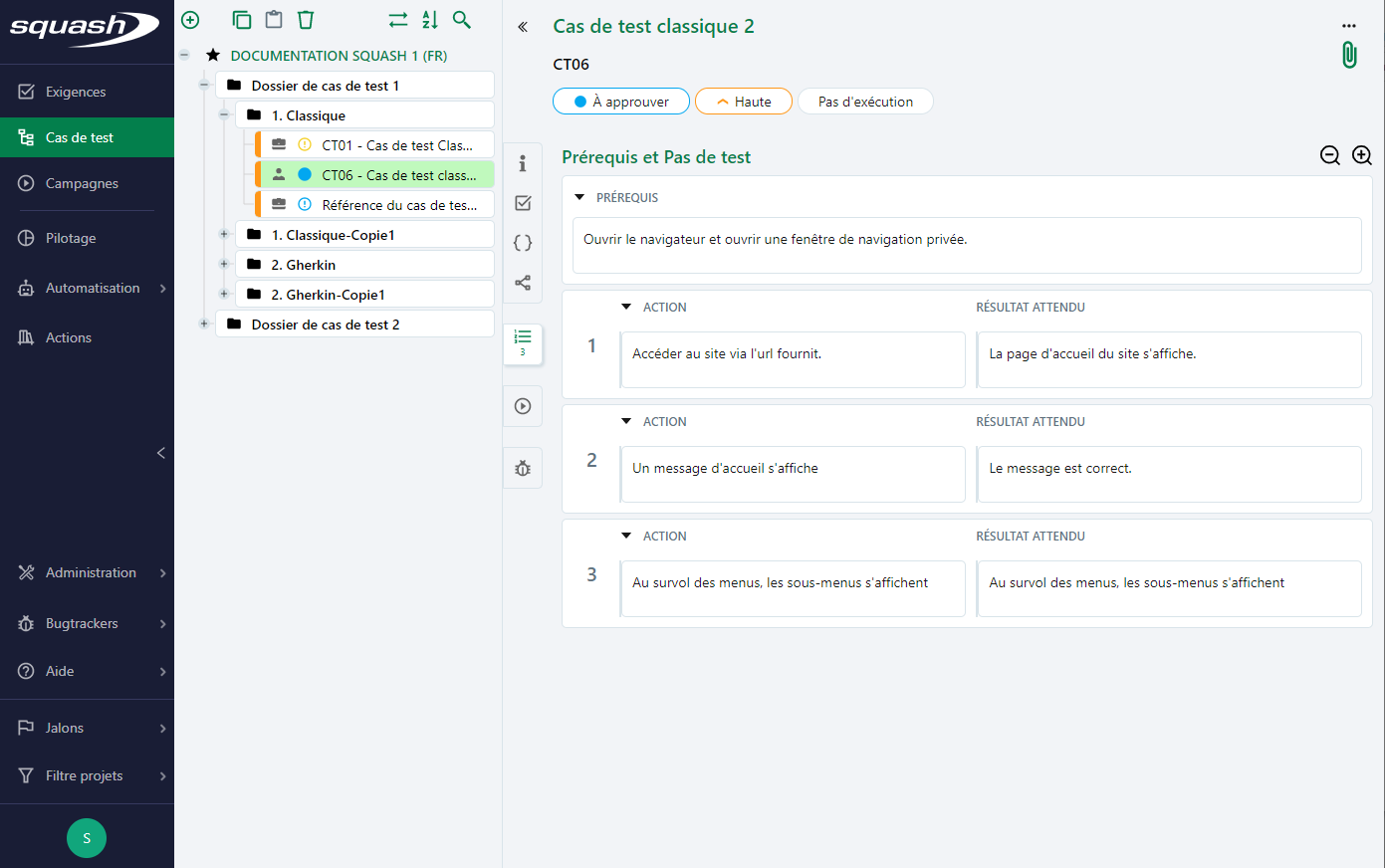Select CT01 test case in tree
Image resolution: width=1385 pixels, height=868 pixels.
(x=396, y=145)
